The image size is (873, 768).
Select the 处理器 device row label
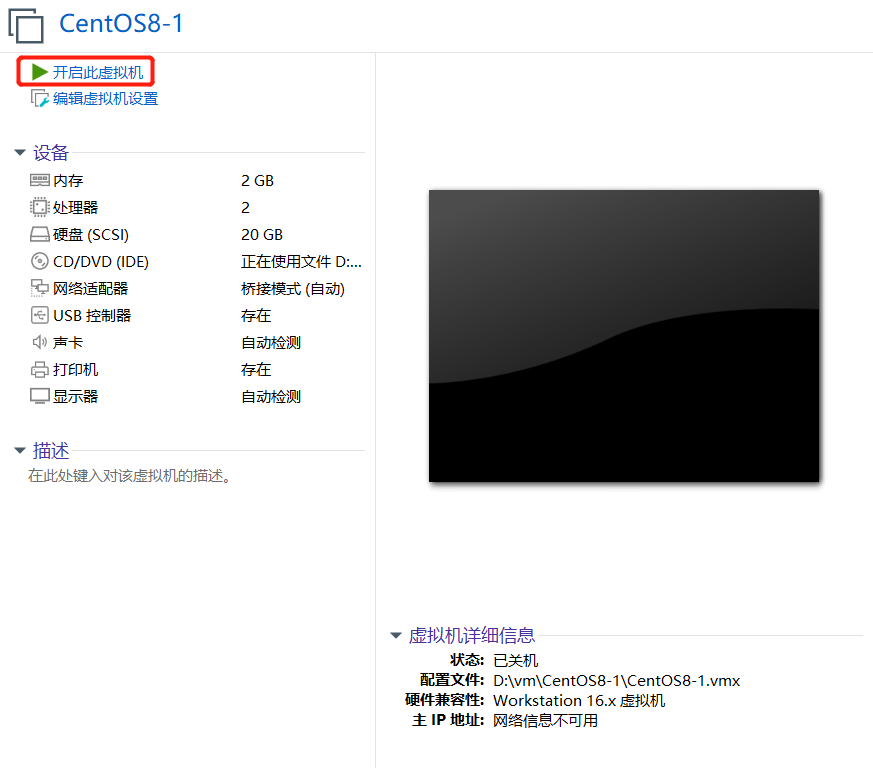click(x=76, y=207)
